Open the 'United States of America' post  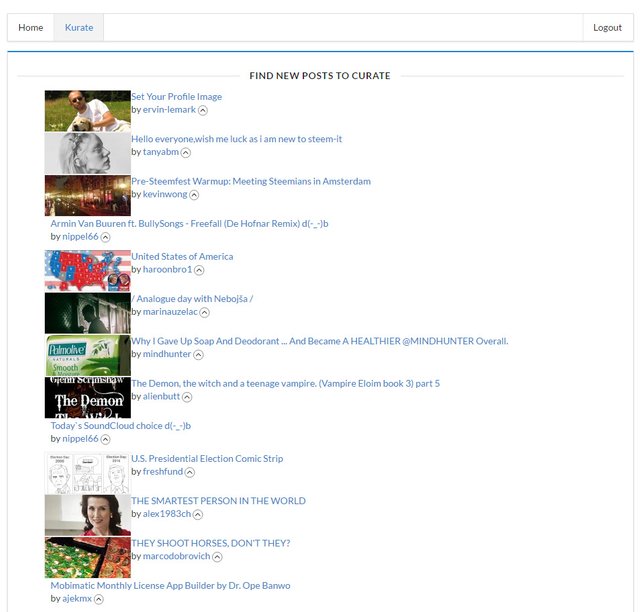[182, 256]
